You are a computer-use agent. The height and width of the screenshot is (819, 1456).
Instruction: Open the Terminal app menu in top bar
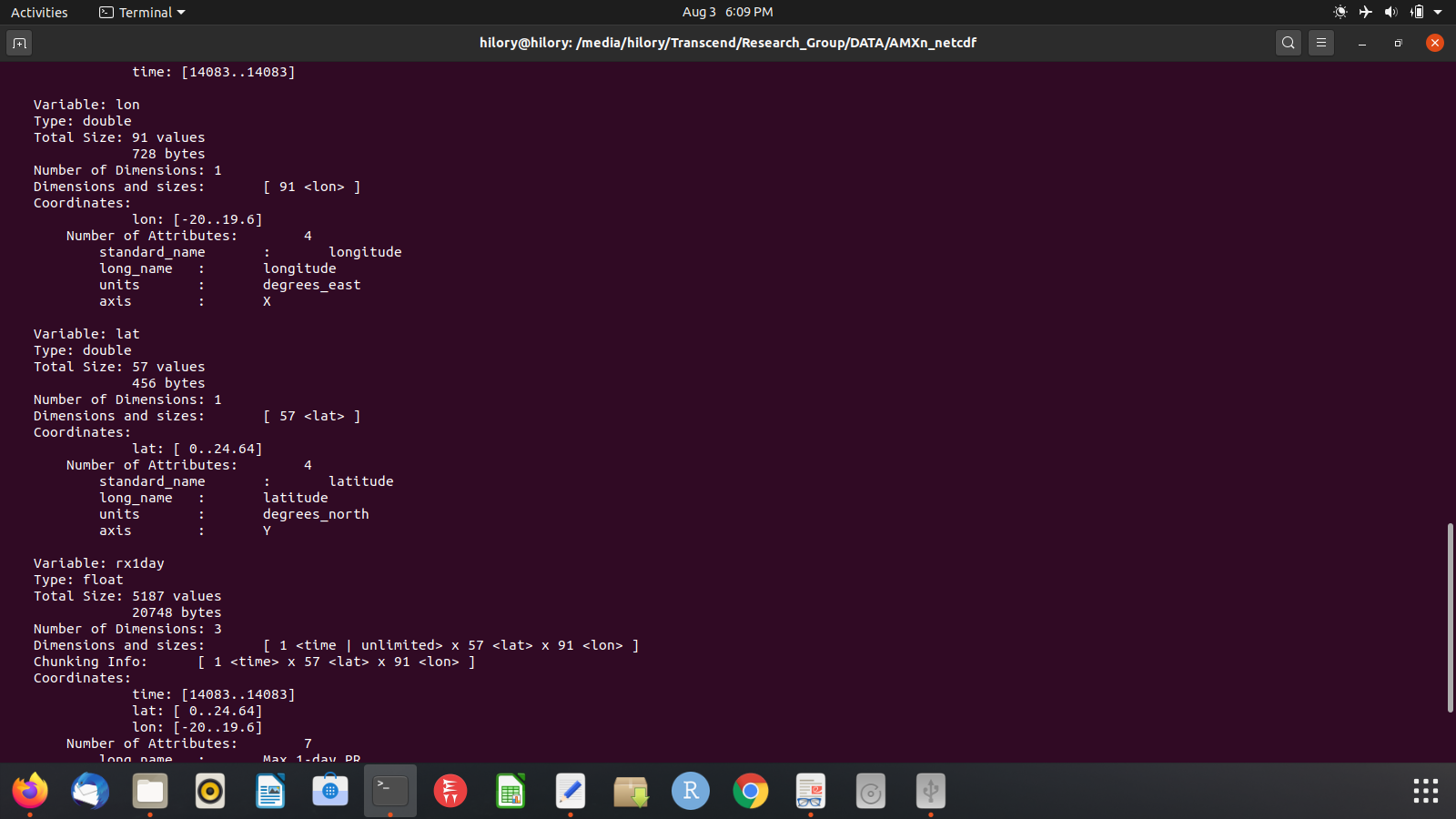[142, 13]
